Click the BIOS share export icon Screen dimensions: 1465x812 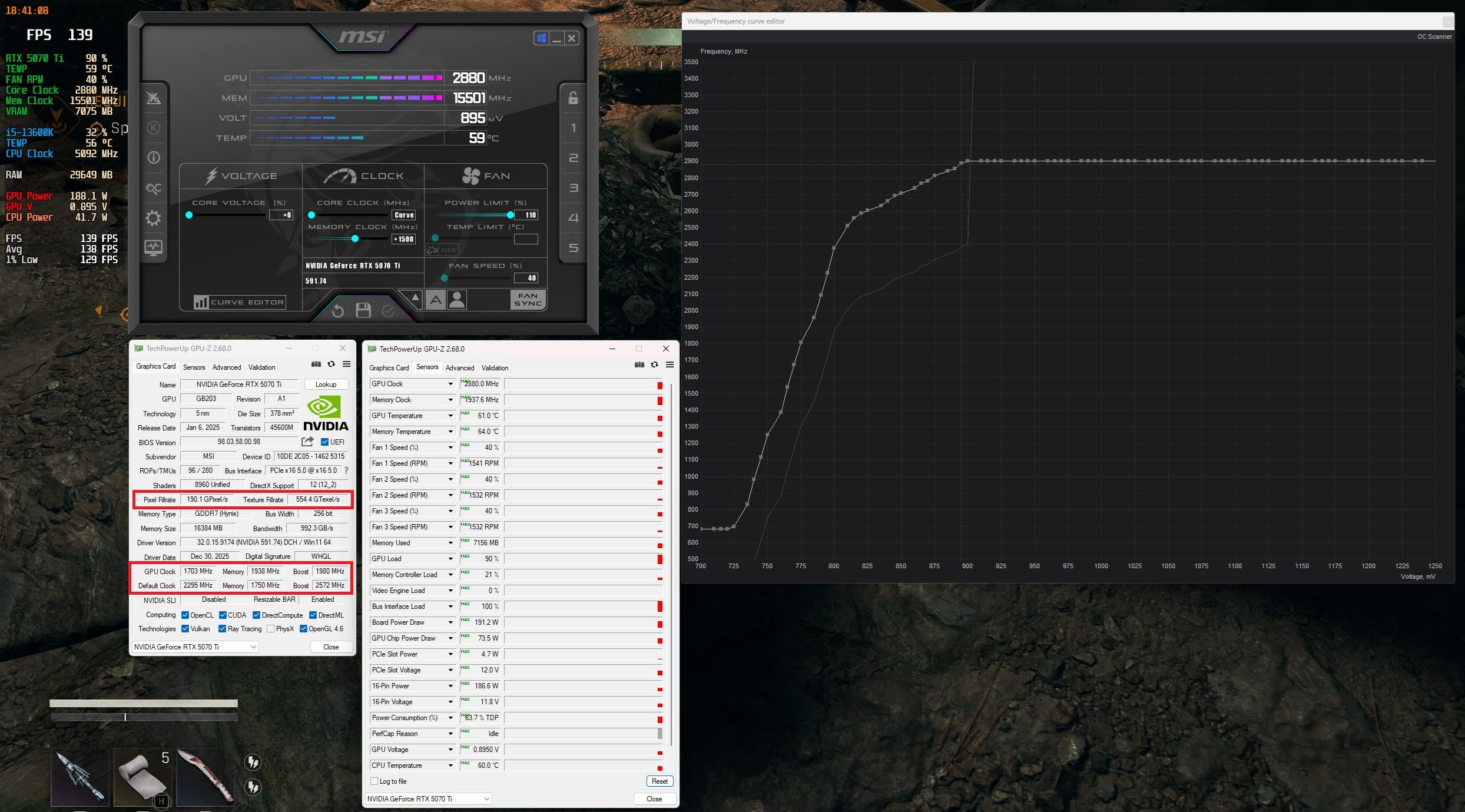(x=307, y=442)
